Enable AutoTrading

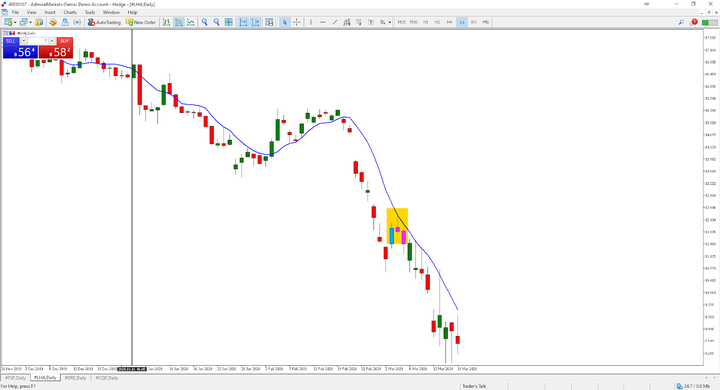click(104, 22)
